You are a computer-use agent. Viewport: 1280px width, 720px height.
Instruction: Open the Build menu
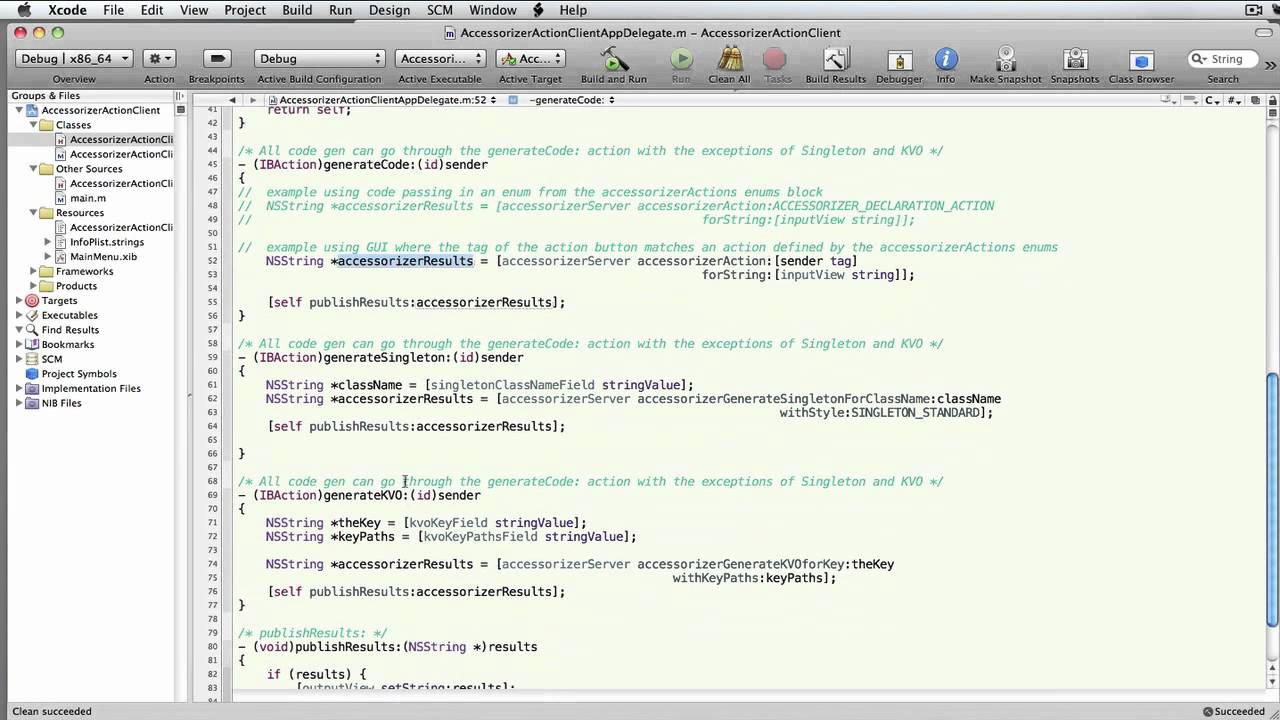click(297, 10)
